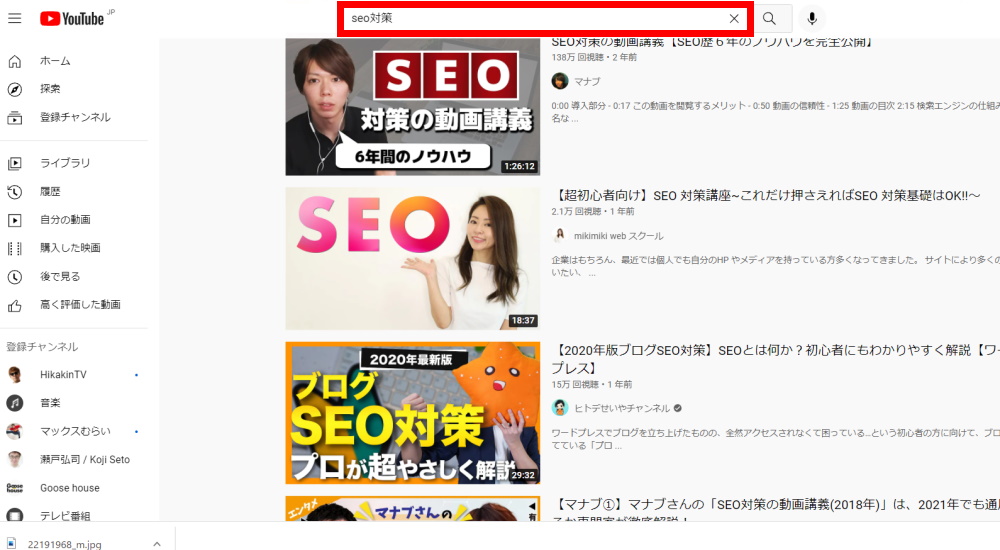1000x550 pixels.
Task: Click the purchased movies film icon
Action: pos(15,248)
